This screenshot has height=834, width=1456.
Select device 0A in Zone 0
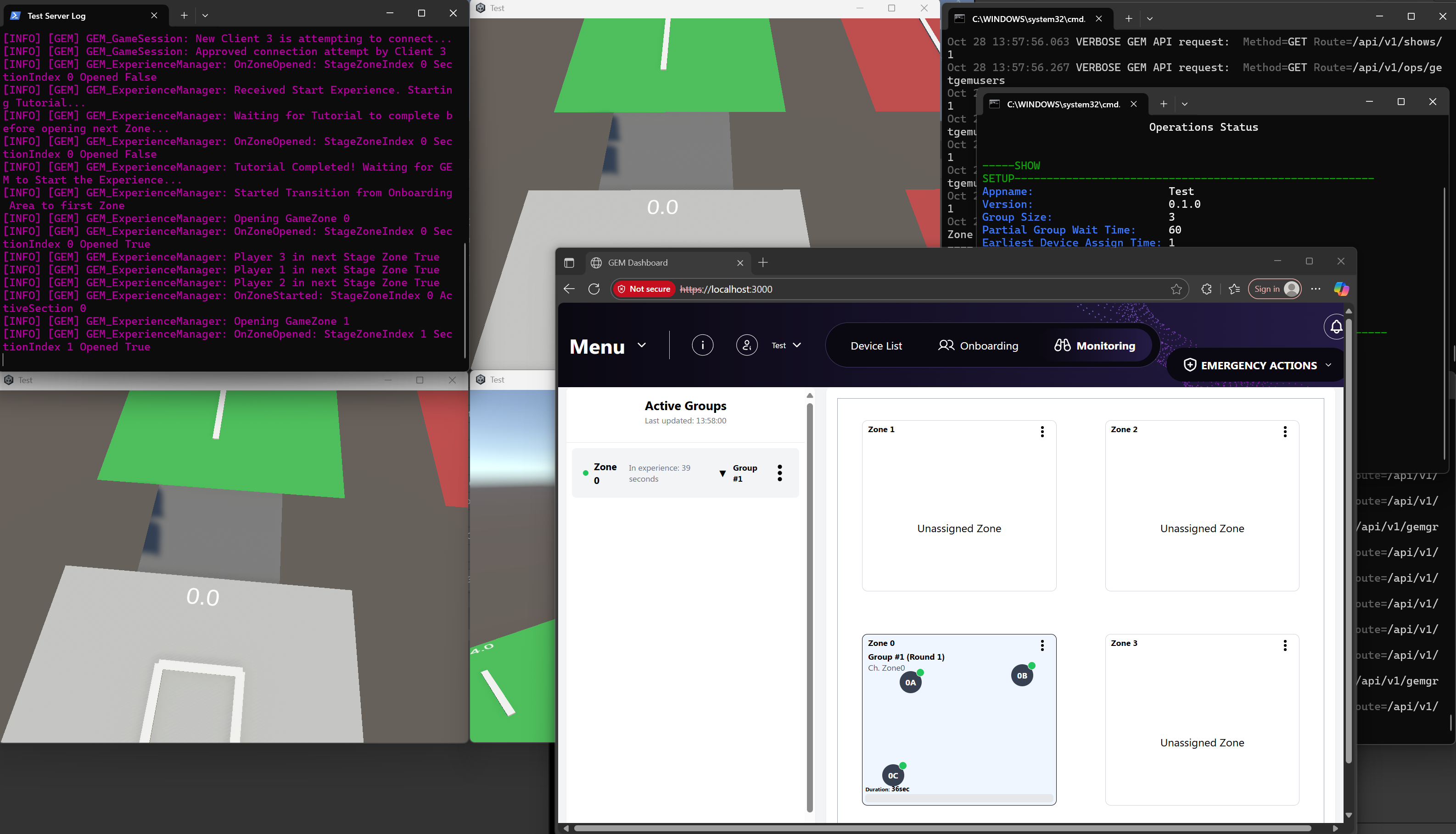pyautogui.click(x=910, y=682)
